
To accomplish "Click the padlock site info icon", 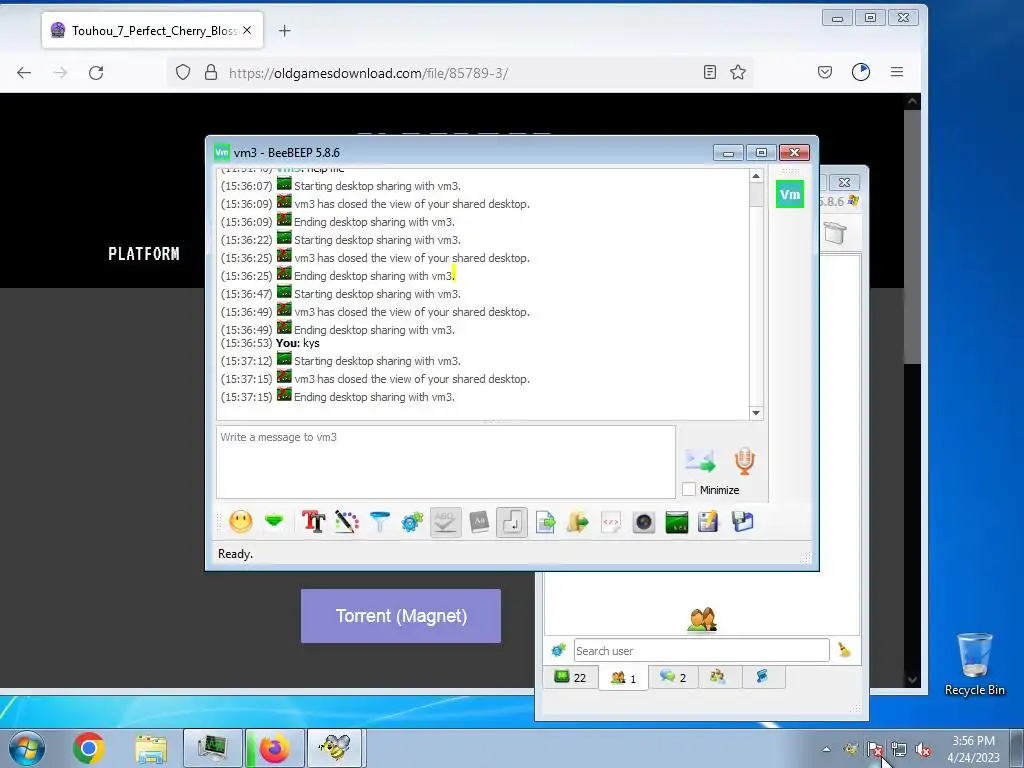I will point(210,72).
